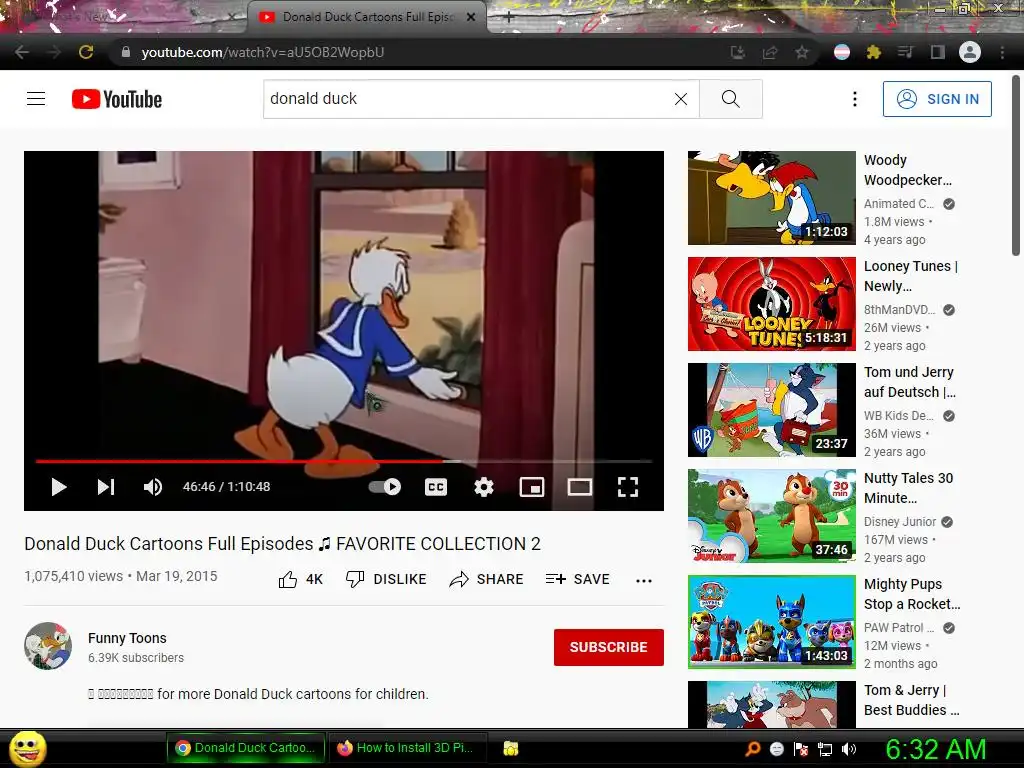Open the Mighty Pups Stop a Rocket title
Viewport: 1024px width, 768px height.
(912, 594)
